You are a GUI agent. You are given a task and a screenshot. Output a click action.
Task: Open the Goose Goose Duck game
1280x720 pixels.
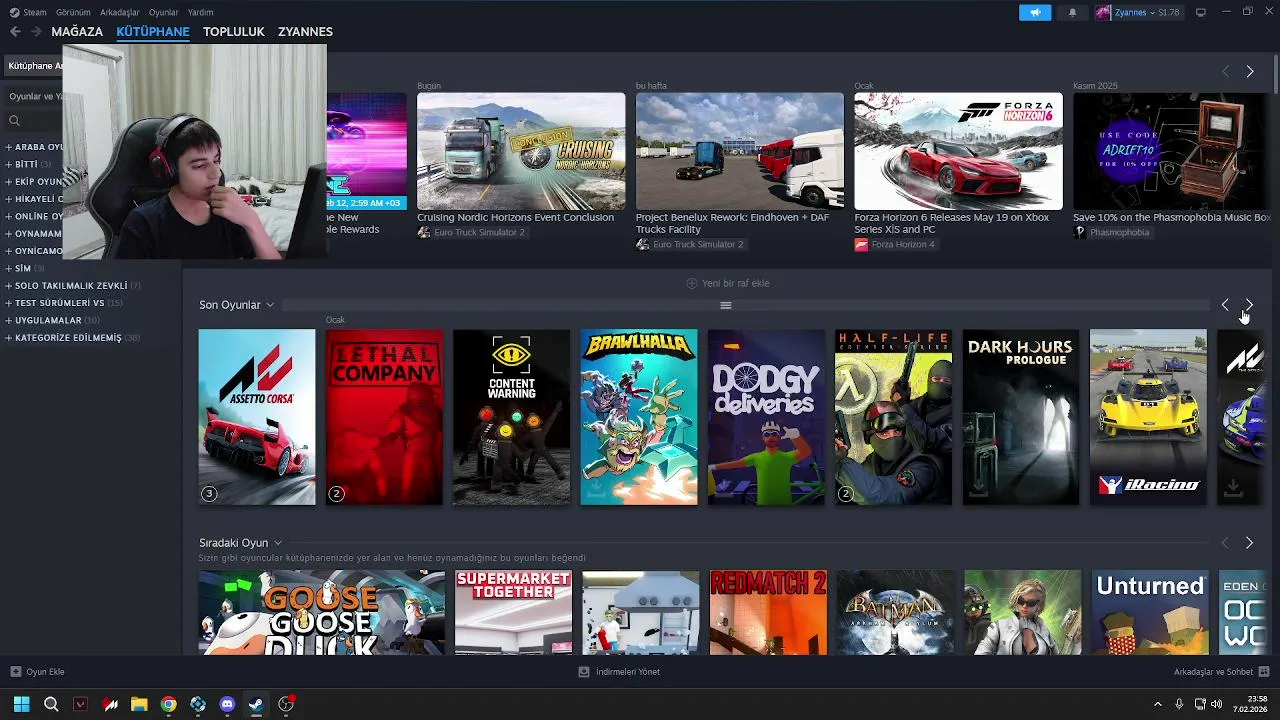322,612
